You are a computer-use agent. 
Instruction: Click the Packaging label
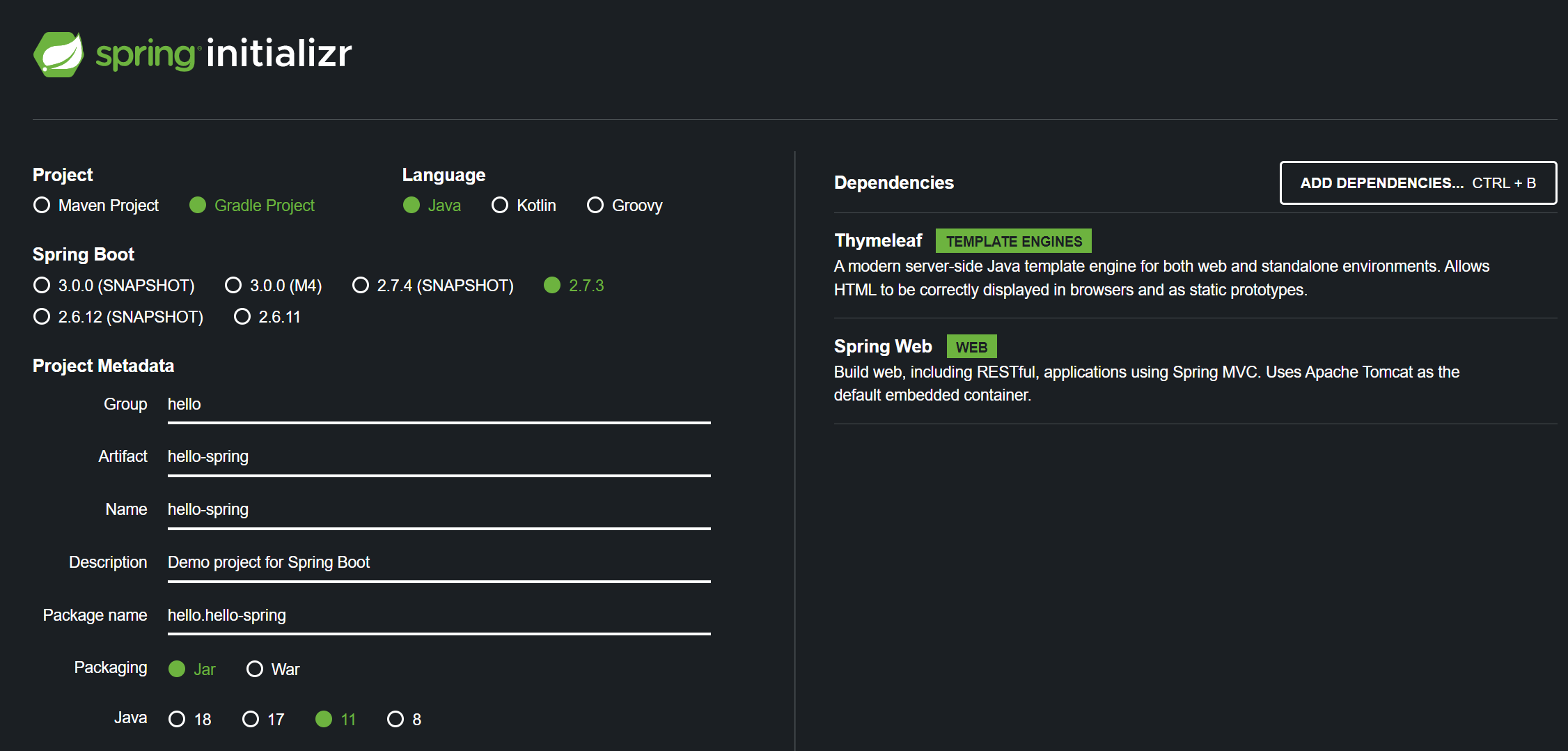point(111,668)
